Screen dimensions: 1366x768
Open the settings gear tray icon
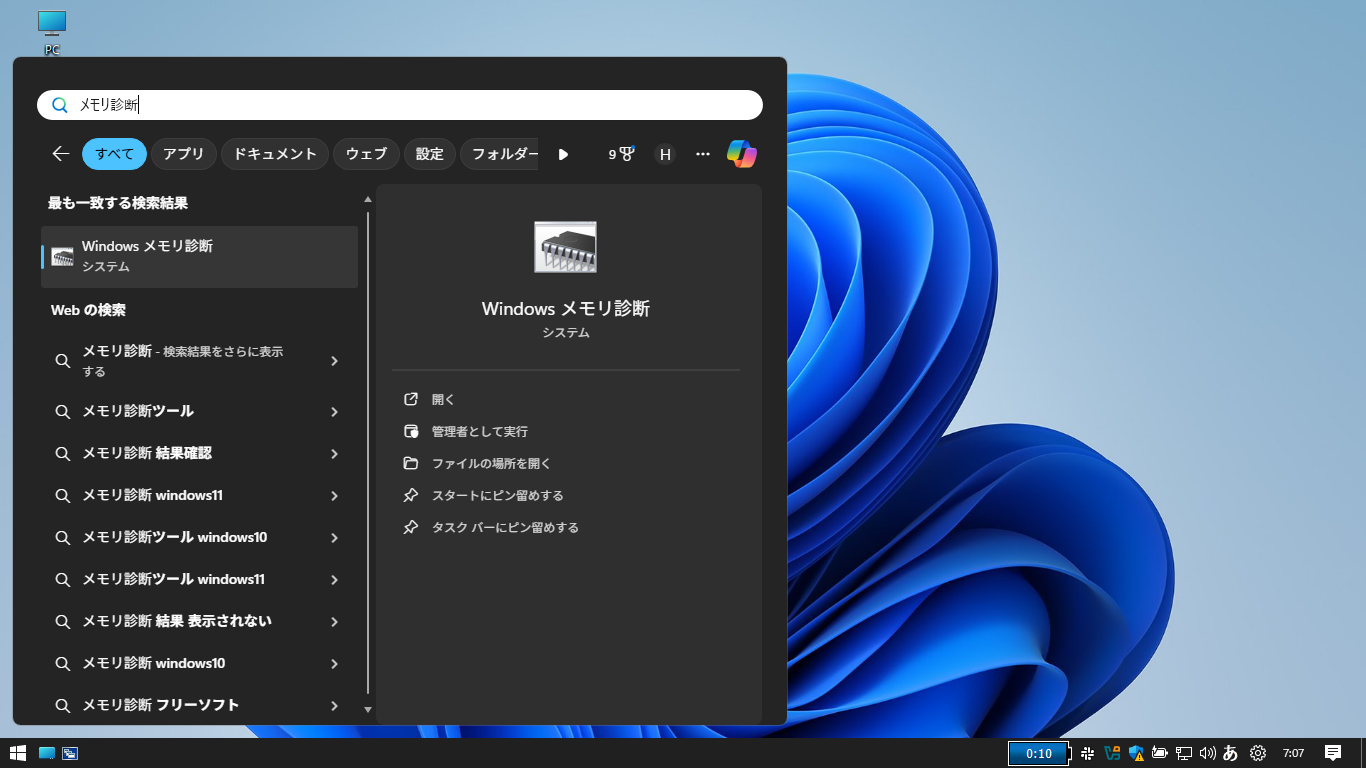(1258, 753)
